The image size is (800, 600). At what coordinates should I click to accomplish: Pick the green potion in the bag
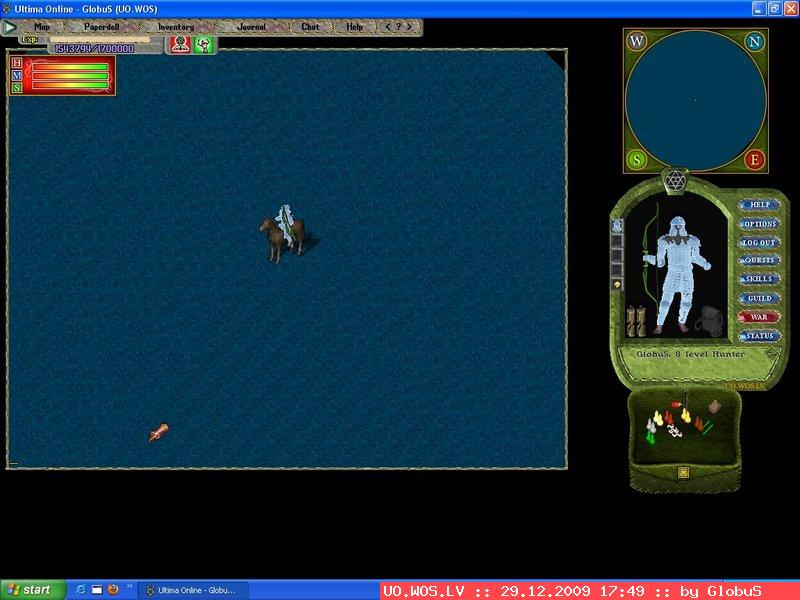[651, 437]
